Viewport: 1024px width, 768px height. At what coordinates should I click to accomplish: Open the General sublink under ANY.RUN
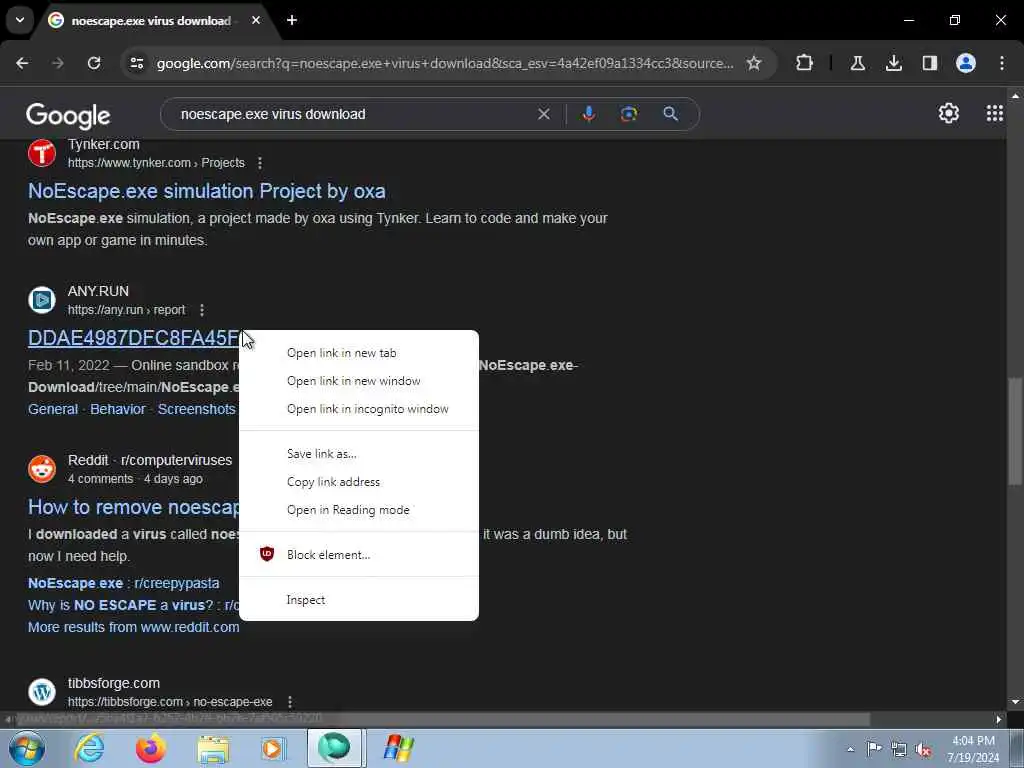point(53,409)
